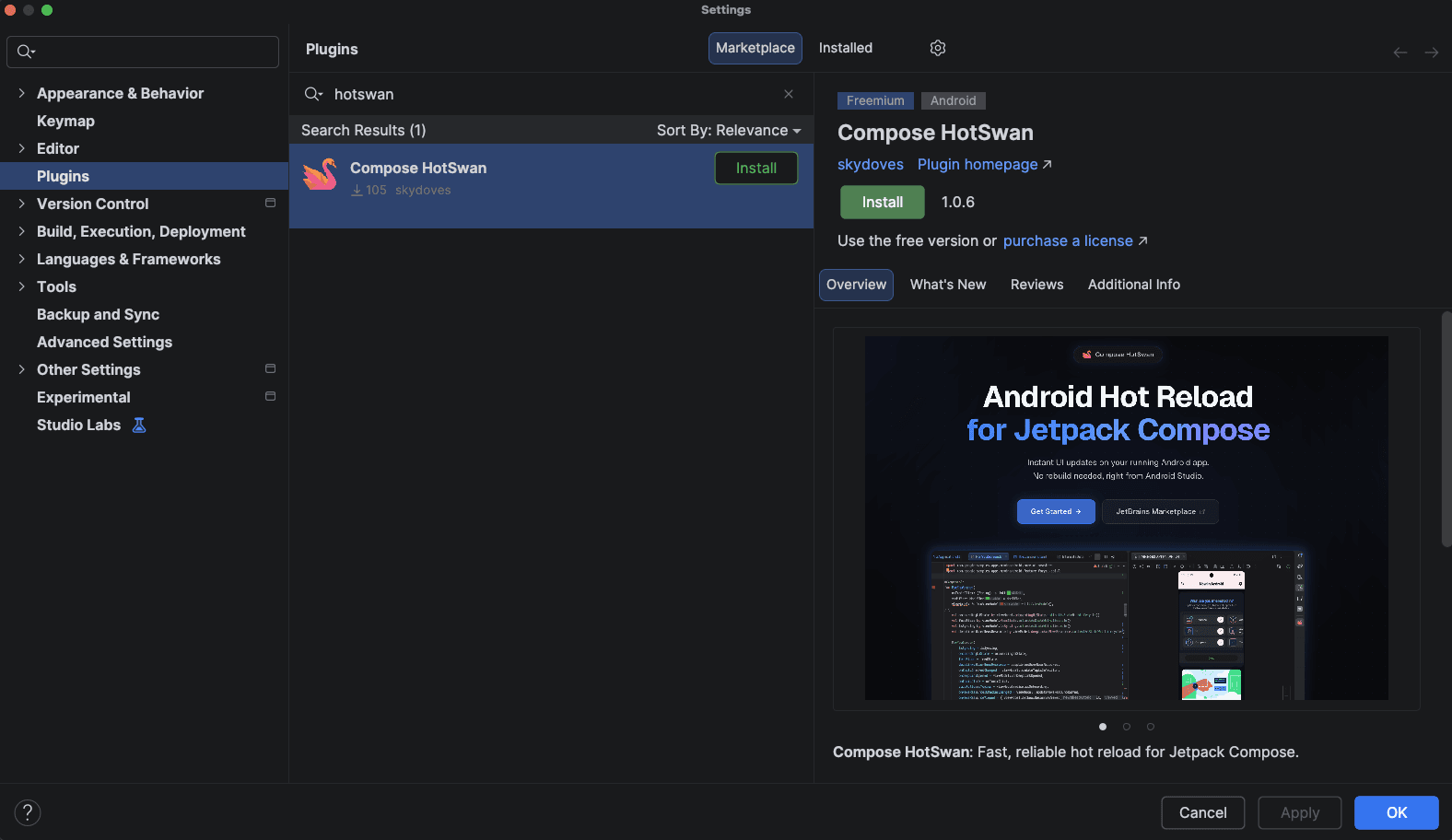Expand the Editor settings section

pos(21,148)
